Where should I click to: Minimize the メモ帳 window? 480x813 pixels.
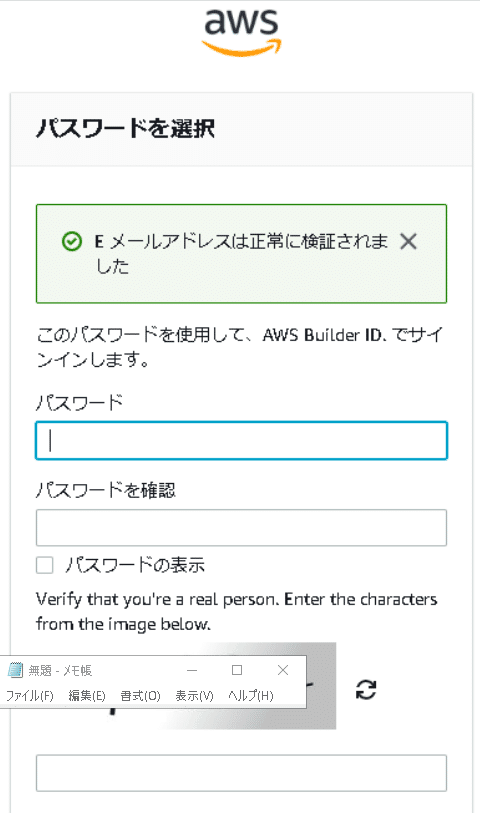click(x=192, y=670)
